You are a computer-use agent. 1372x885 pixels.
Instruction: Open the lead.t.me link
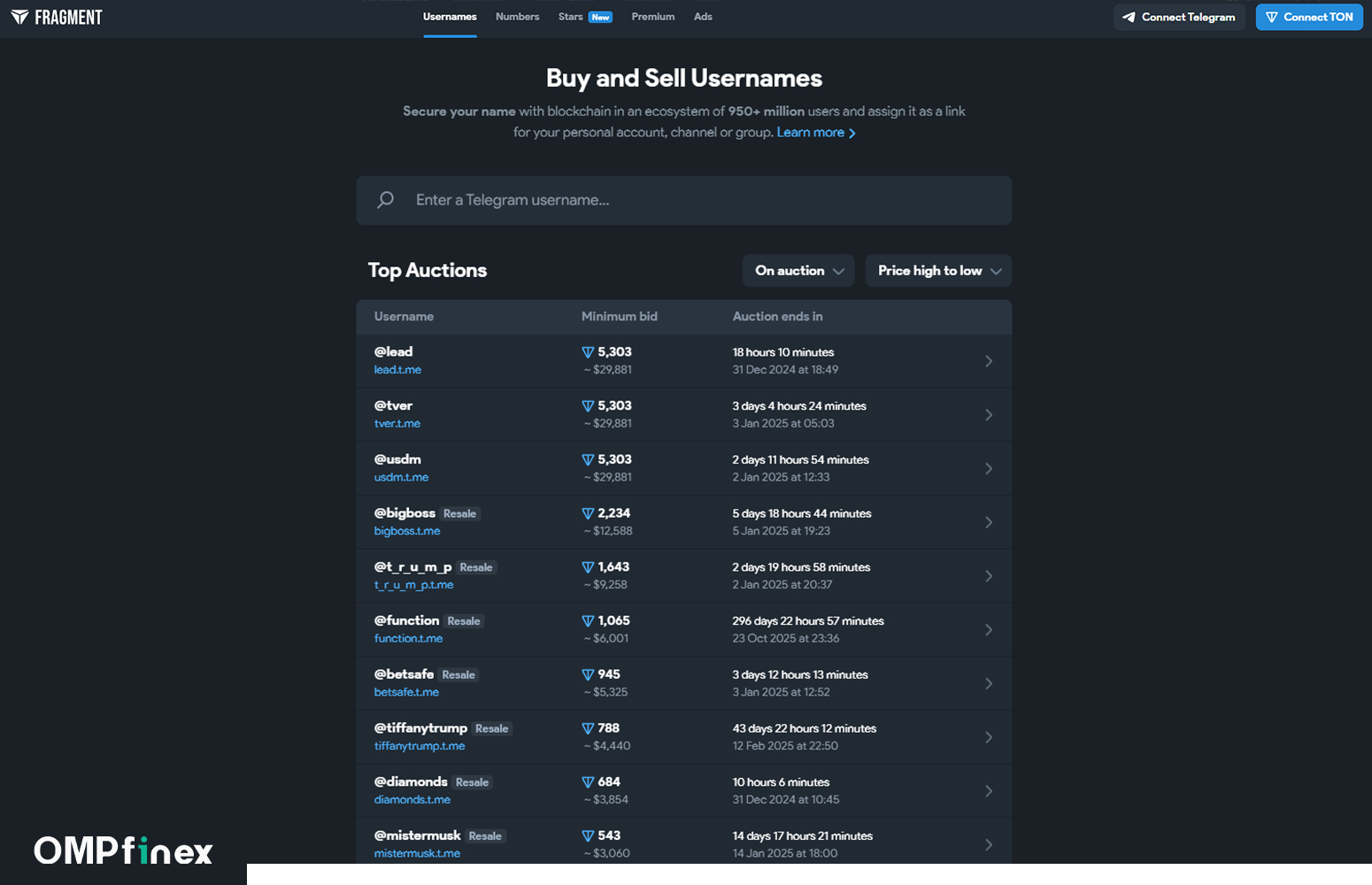397,370
